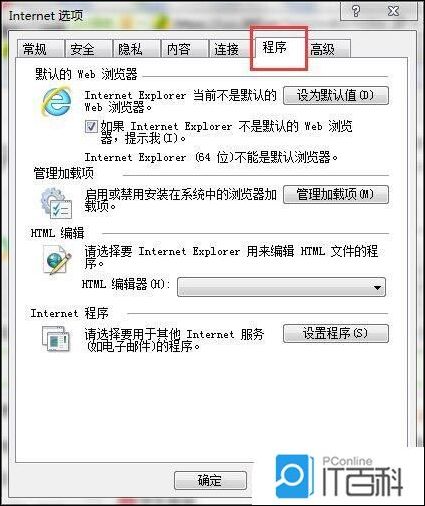This screenshot has width=425, height=506.
Task: Select the 内容 tab
Action: [x=178, y=49]
